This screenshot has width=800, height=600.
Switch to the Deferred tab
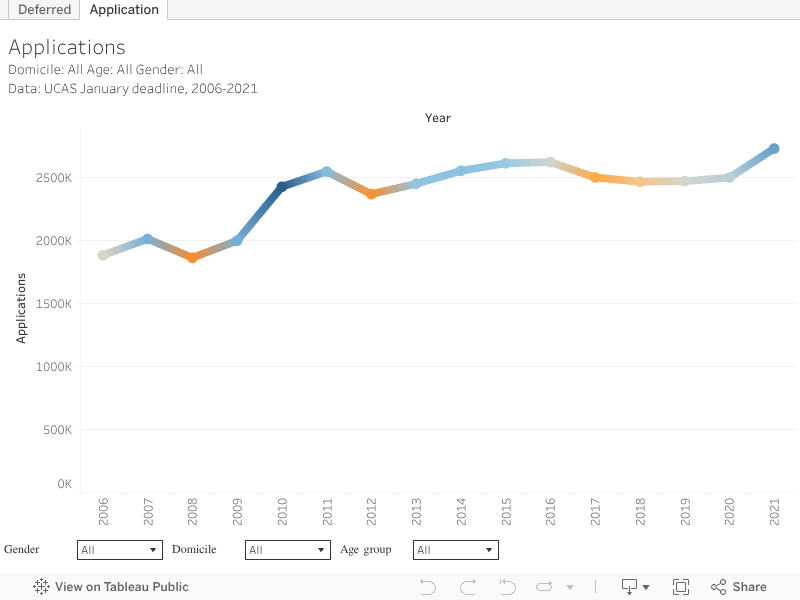[x=45, y=10]
